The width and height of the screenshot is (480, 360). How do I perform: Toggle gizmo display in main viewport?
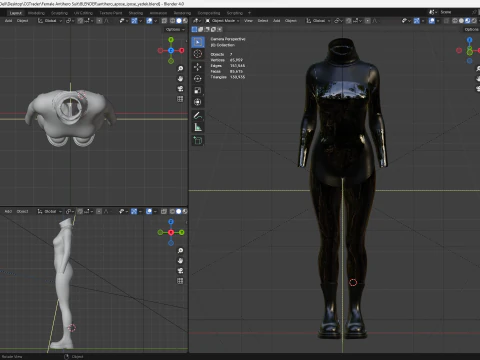[417, 21]
